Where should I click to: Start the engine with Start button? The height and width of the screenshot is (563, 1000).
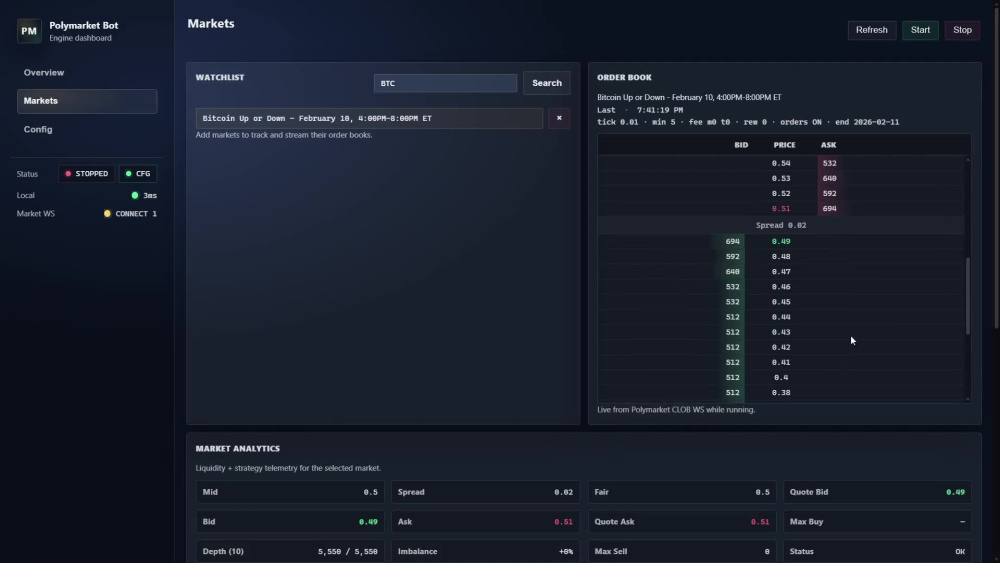point(920,30)
